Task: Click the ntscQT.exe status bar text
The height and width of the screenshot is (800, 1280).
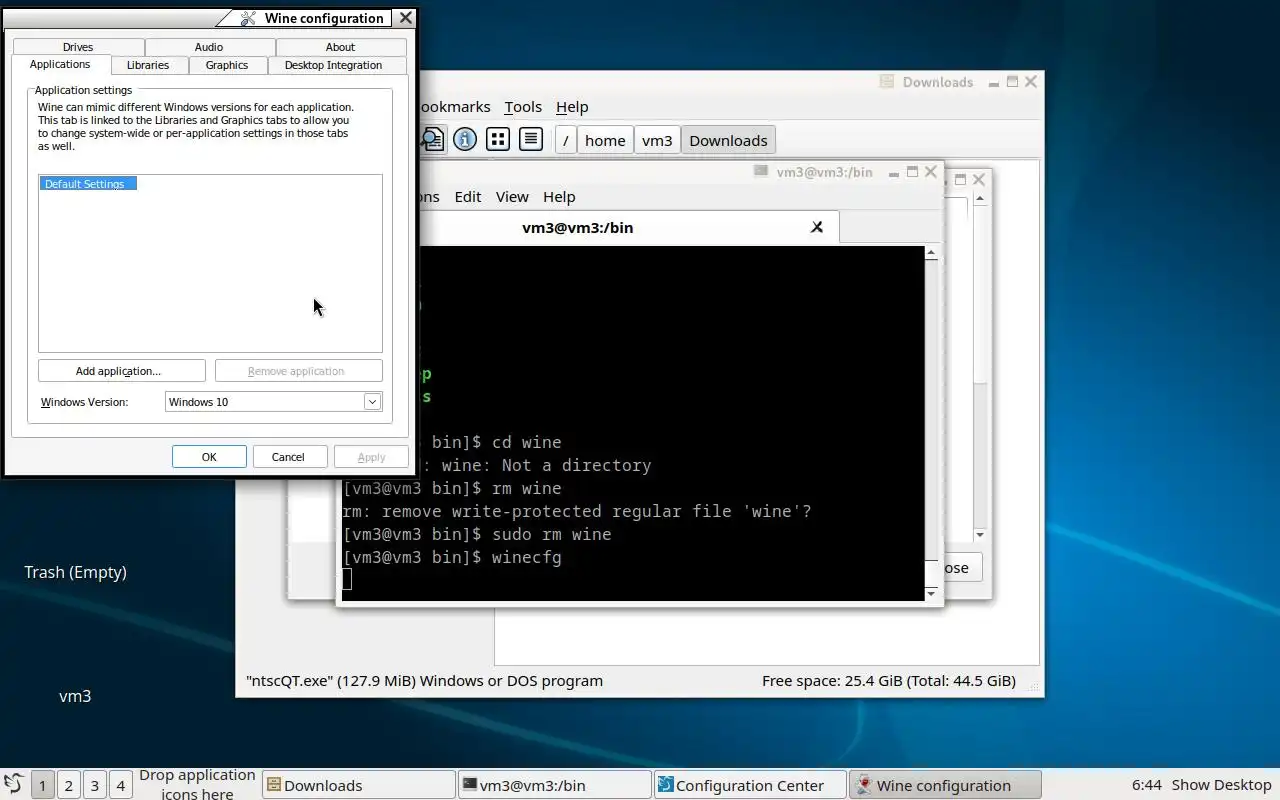Action: (424, 681)
